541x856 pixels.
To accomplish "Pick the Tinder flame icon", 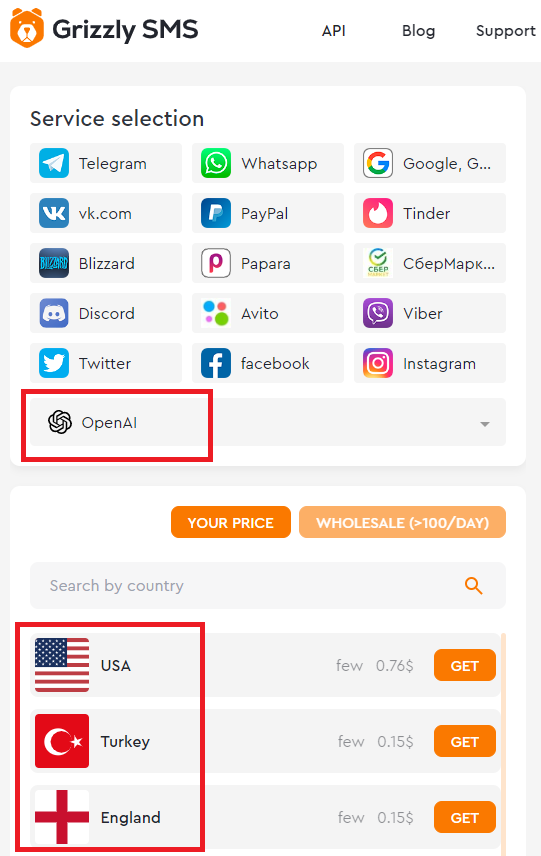I will coord(378,213).
